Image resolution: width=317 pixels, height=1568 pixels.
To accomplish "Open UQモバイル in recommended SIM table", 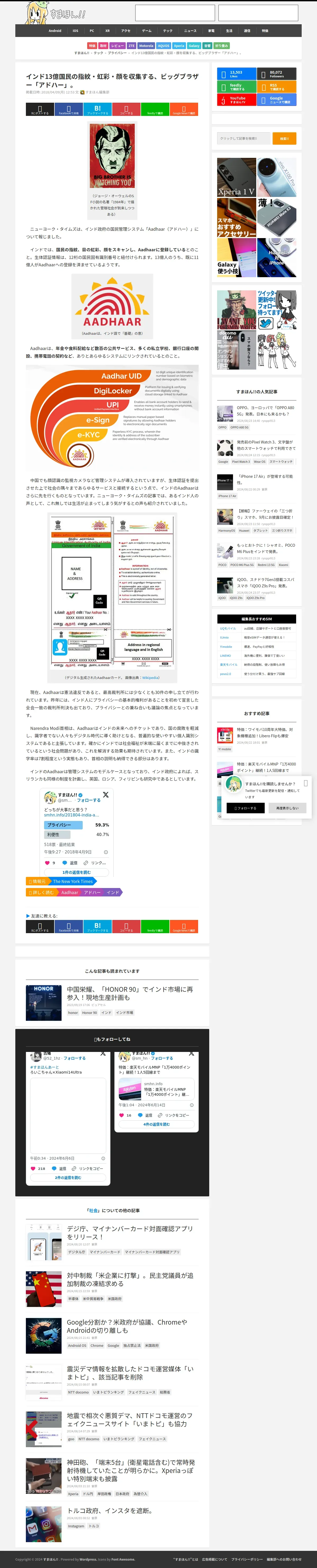I will tap(228, 629).
